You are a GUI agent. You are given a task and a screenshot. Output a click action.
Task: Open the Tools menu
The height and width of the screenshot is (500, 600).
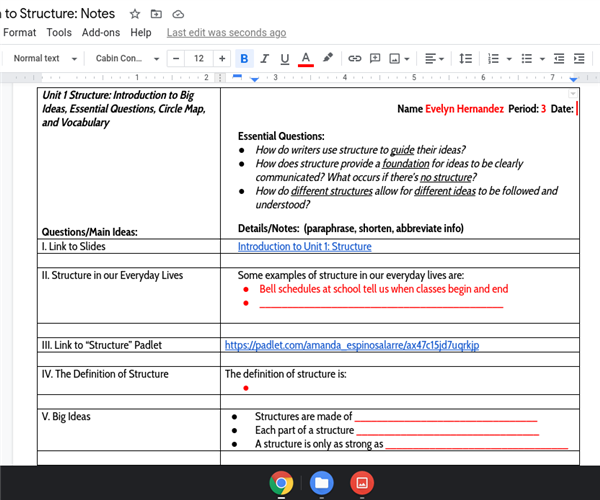coord(59,33)
